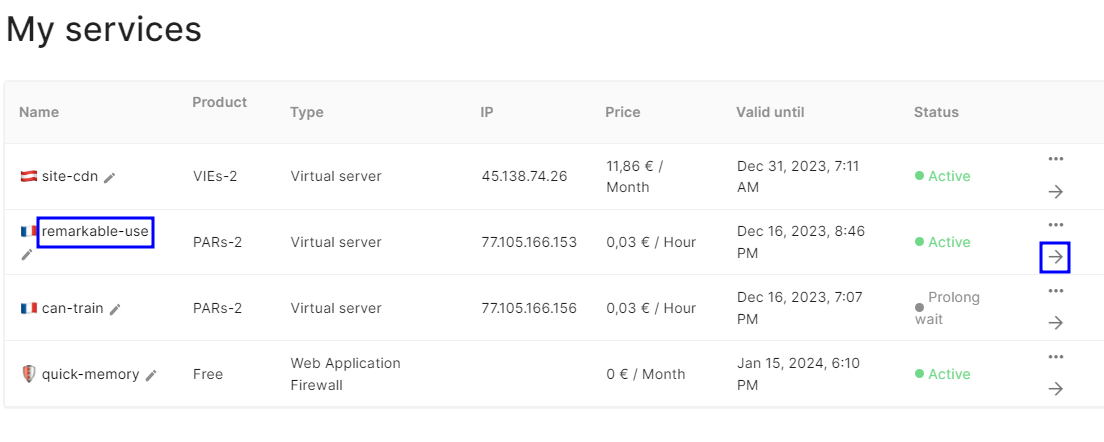Click the Valid until column header
1104x442 pixels.
pos(770,112)
